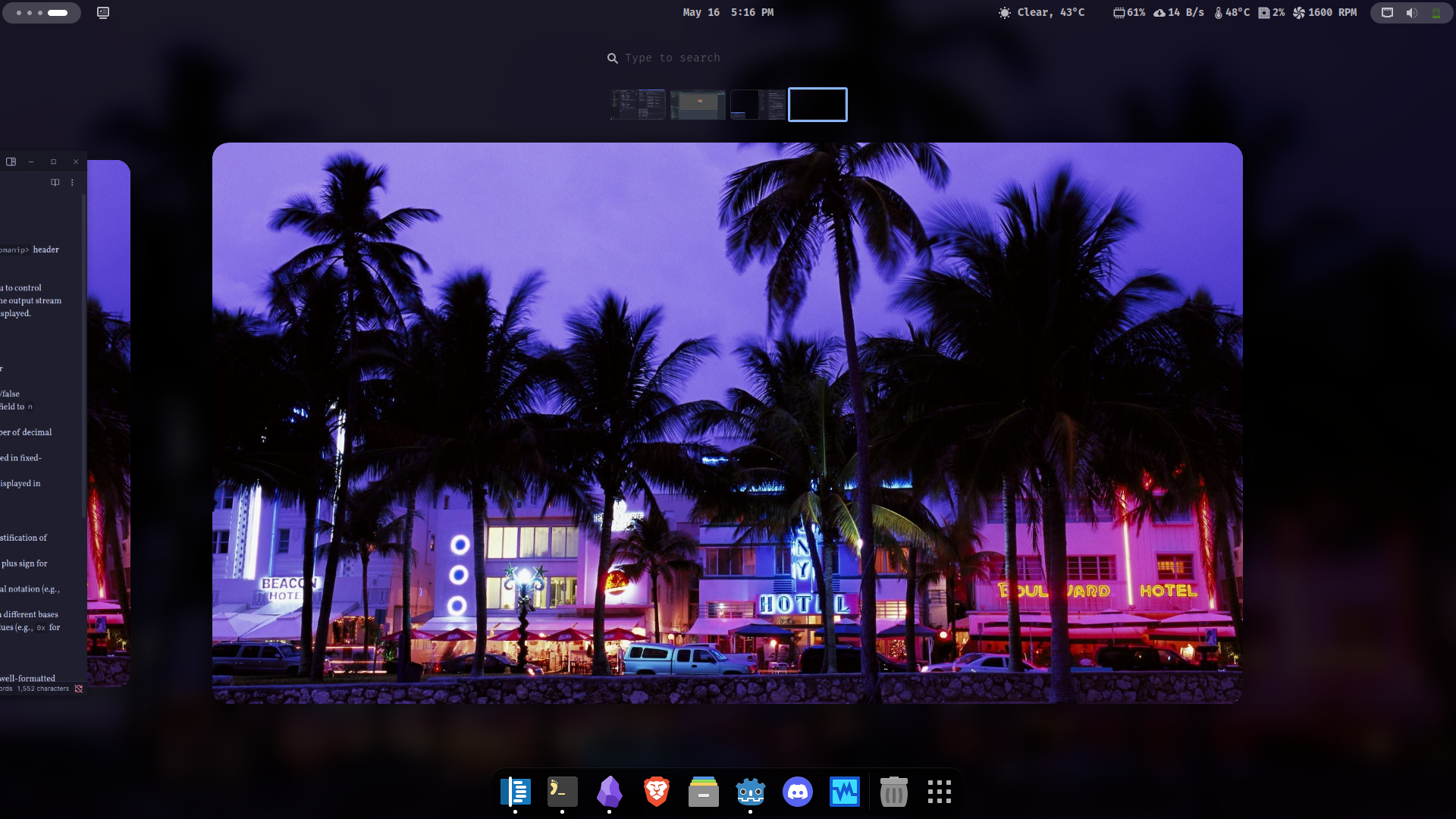1456x819 pixels.
Task: Show all applications grid
Action: point(939,792)
